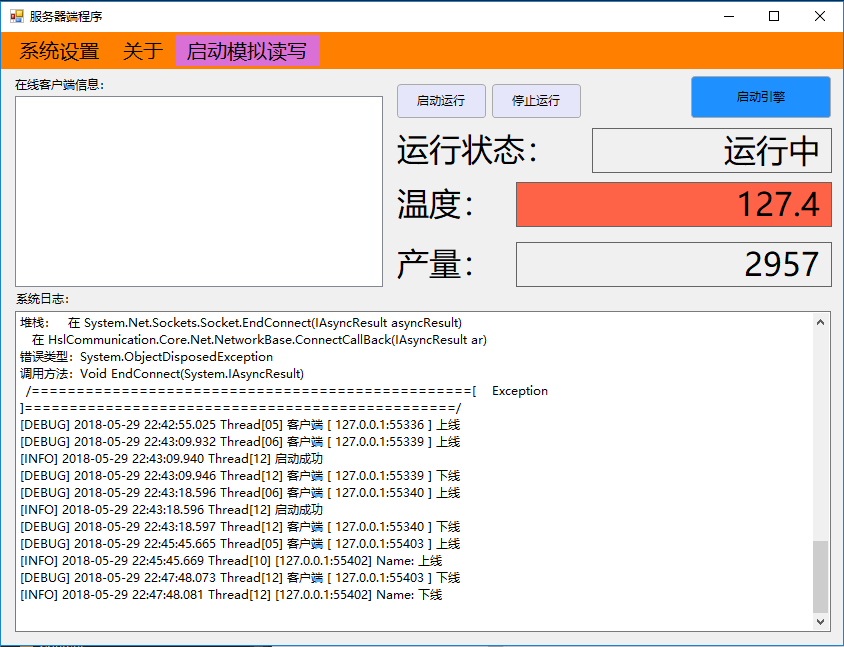844x647 pixels.
Task: Click the red temperature display showing 127.4
Action: [x=673, y=204]
